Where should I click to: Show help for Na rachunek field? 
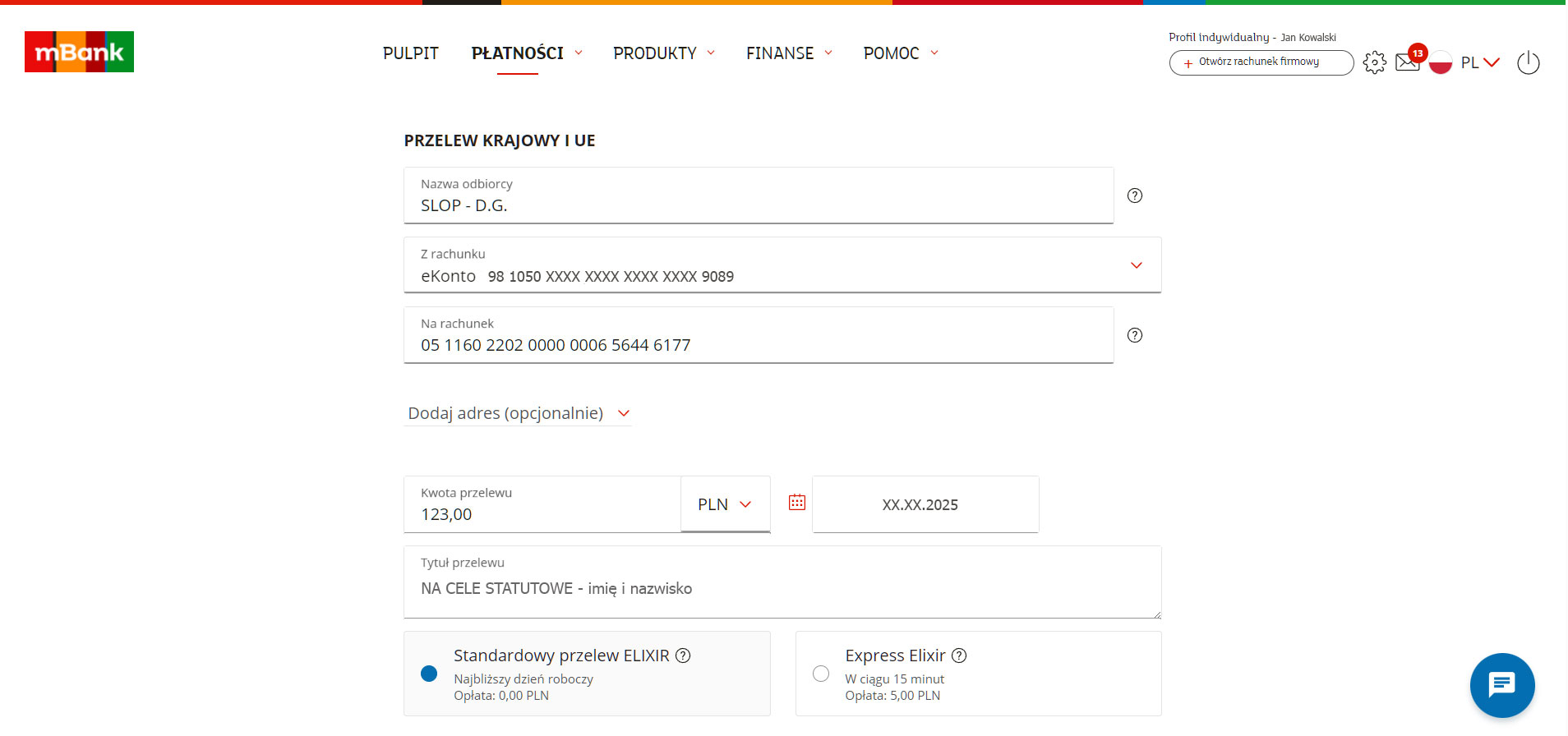(x=1134, y=335)
